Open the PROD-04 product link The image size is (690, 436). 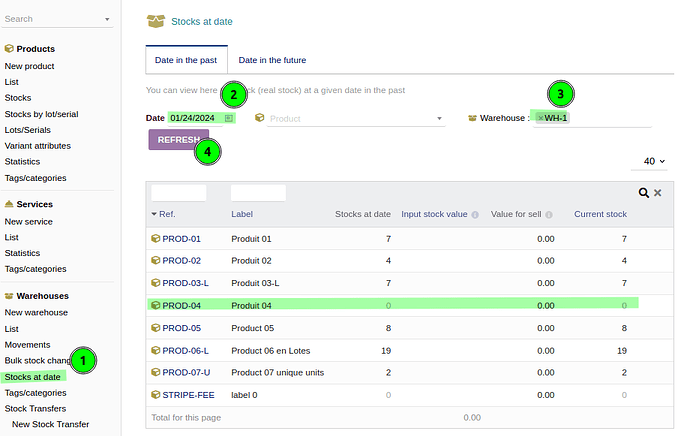pos(181,305)
